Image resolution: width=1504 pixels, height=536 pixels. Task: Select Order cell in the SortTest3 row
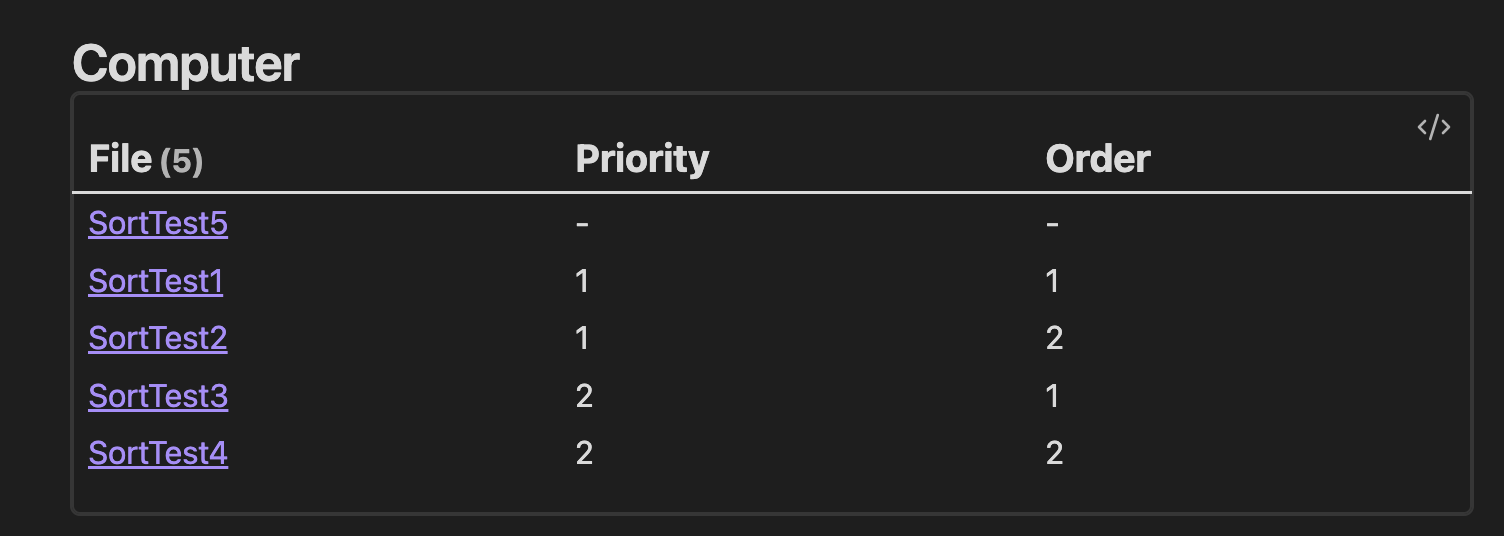click(1053, 397)
